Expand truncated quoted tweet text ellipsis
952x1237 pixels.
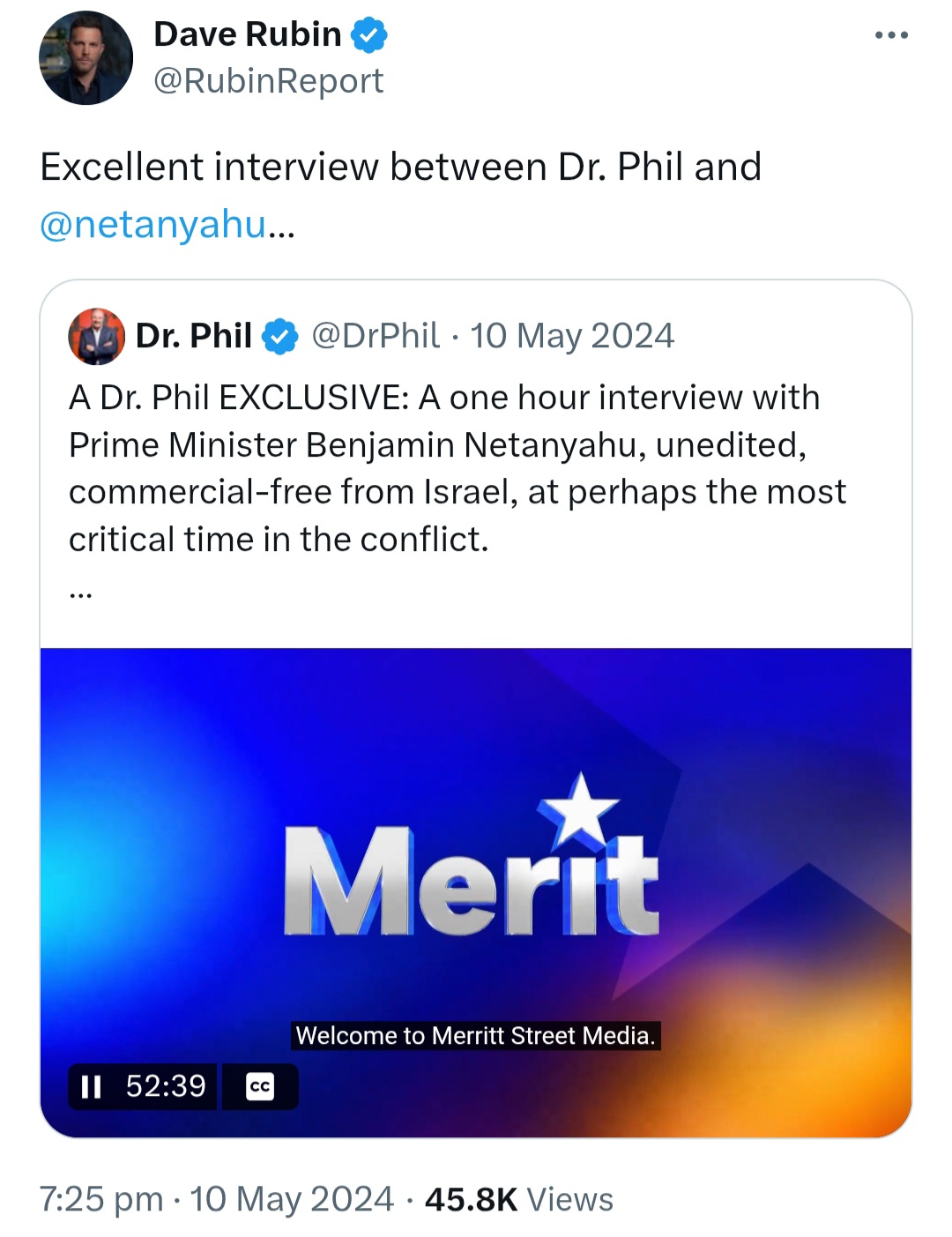click(x=80, y=592)
